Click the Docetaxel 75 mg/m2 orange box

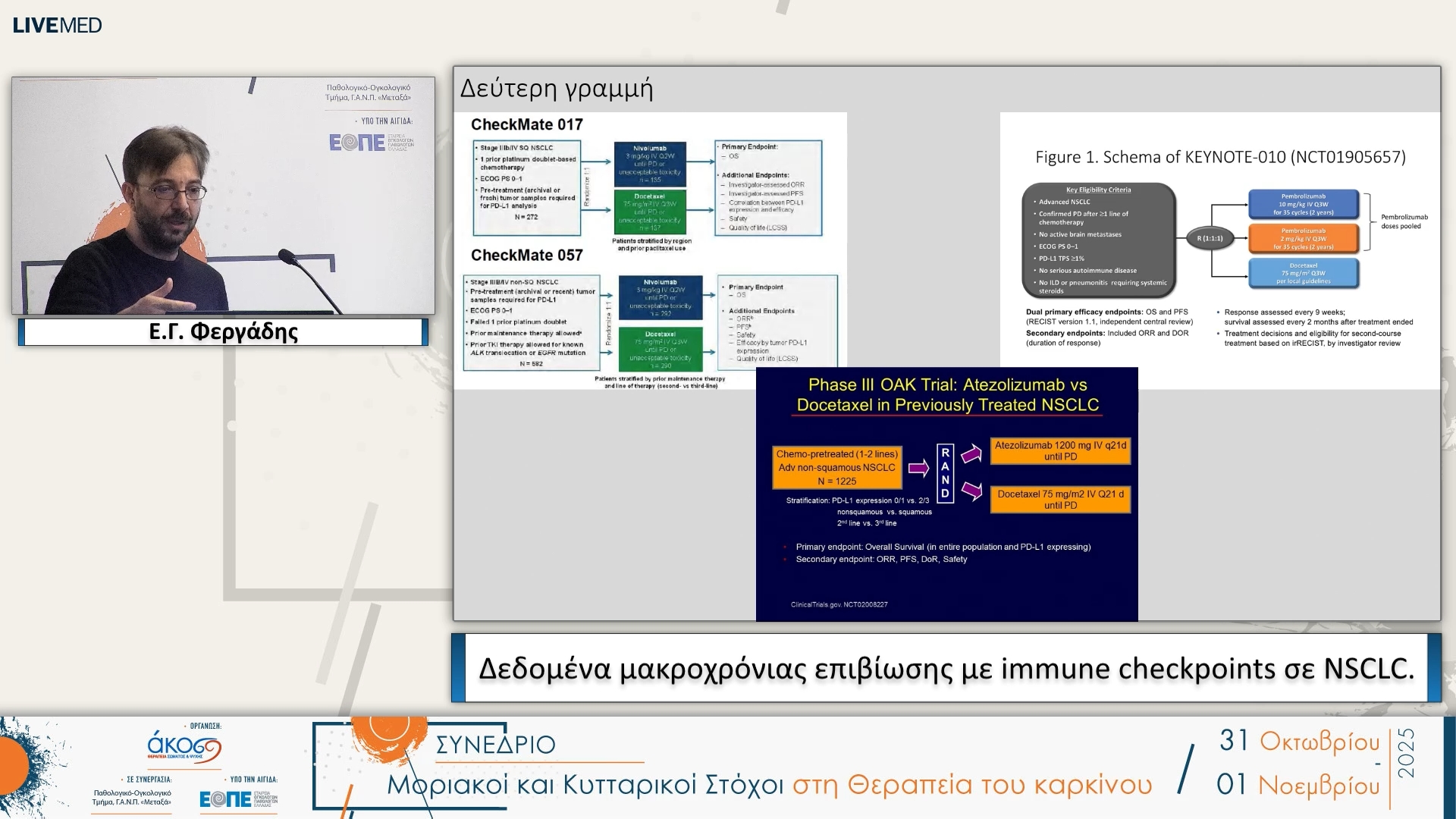coord(1059,499)
